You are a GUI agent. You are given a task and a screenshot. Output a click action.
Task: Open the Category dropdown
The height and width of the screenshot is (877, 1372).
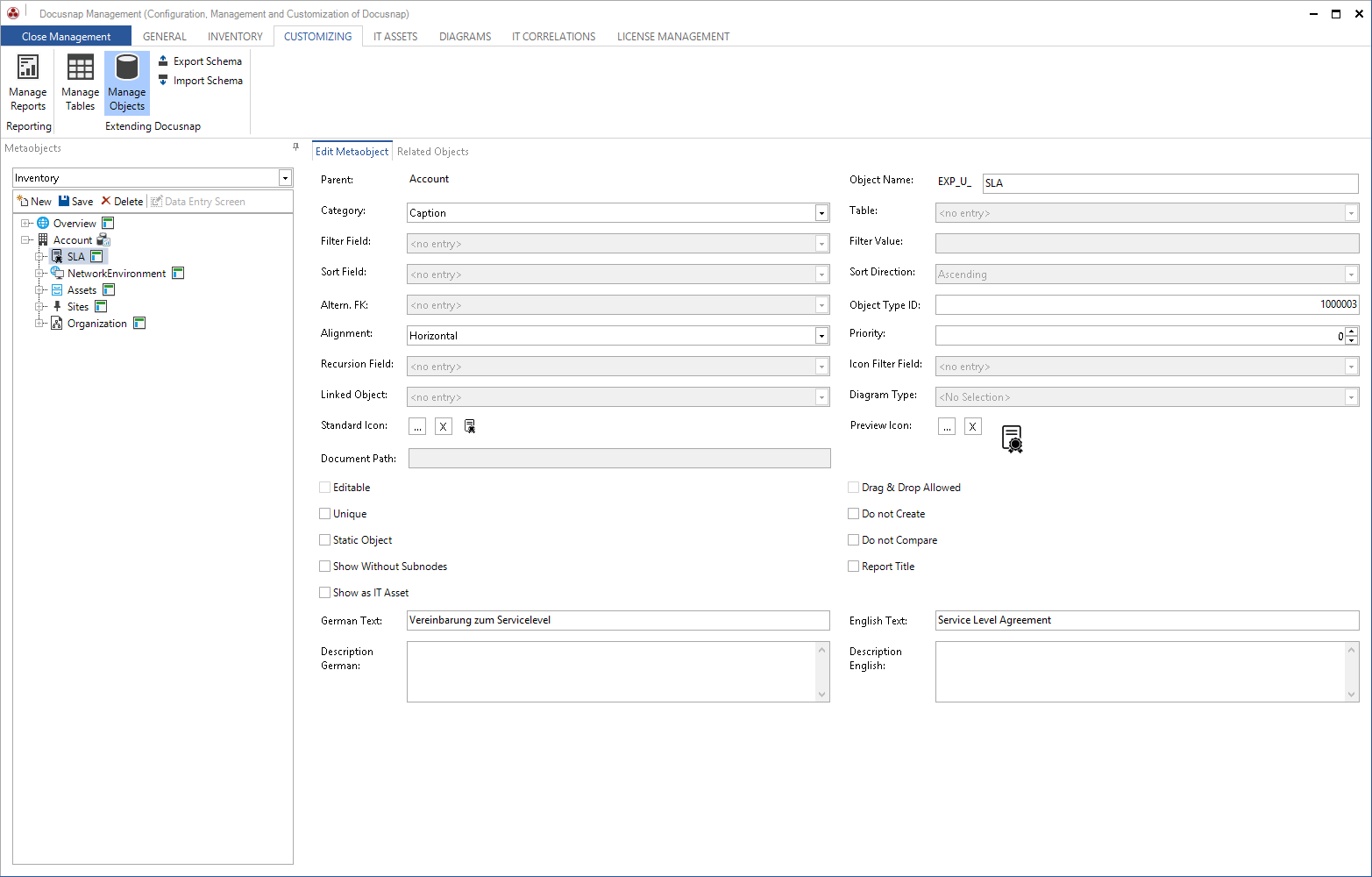[x=821, y=213]
